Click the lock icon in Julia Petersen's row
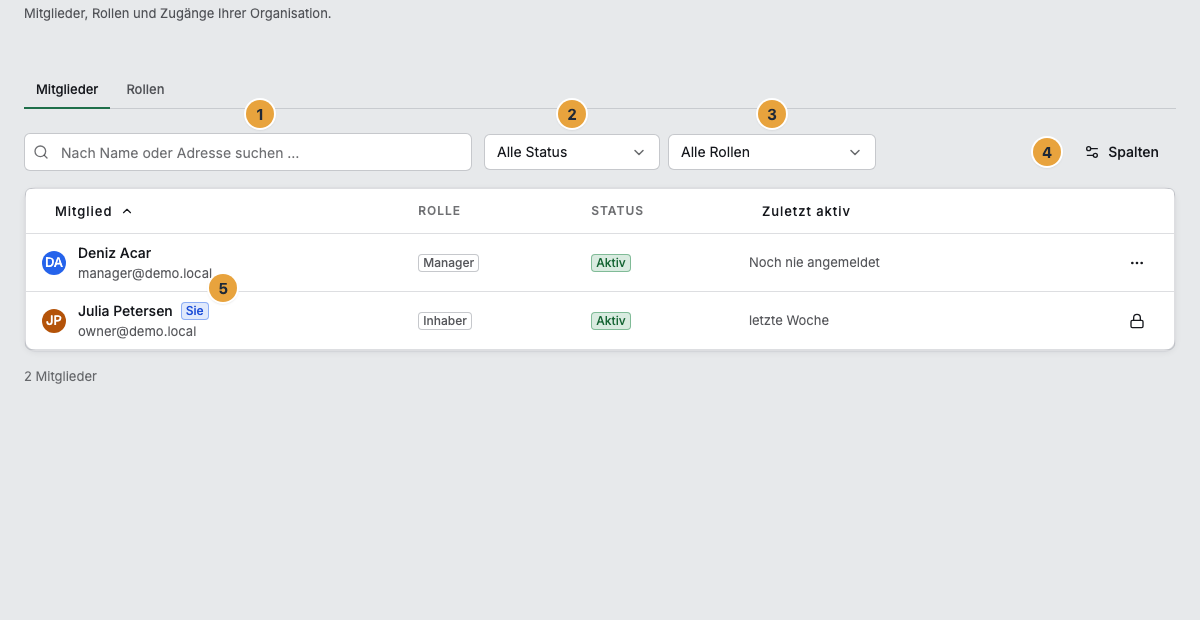Viewport: 1200px width, 620px height. (1136, 321)
